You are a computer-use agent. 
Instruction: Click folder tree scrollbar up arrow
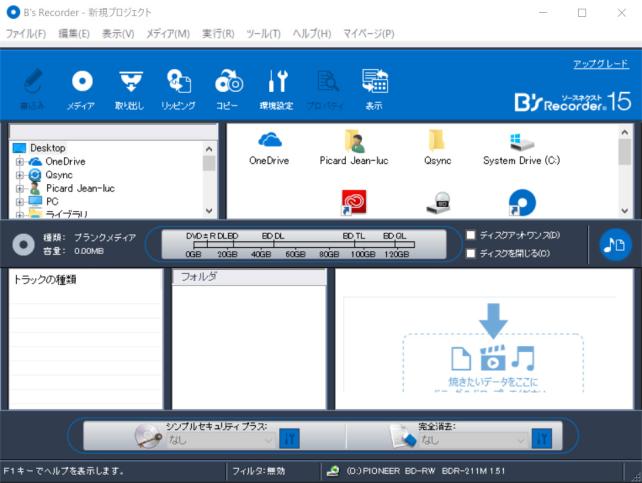pyautogui.click(x=209, y=149)
